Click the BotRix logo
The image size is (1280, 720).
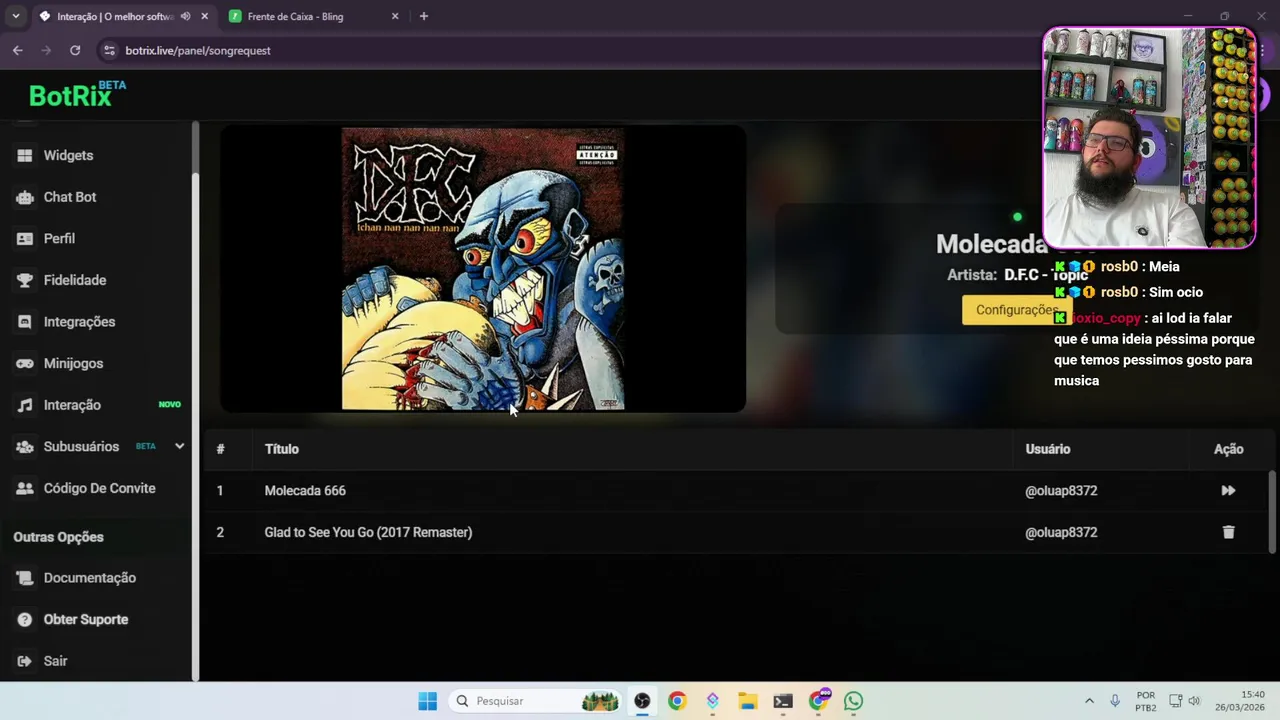click(x=77, y=95)
